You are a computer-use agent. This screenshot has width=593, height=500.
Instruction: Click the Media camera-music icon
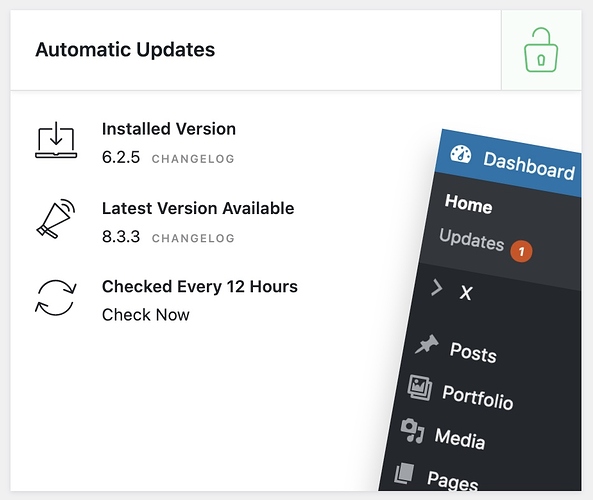[x=413, y=430]
